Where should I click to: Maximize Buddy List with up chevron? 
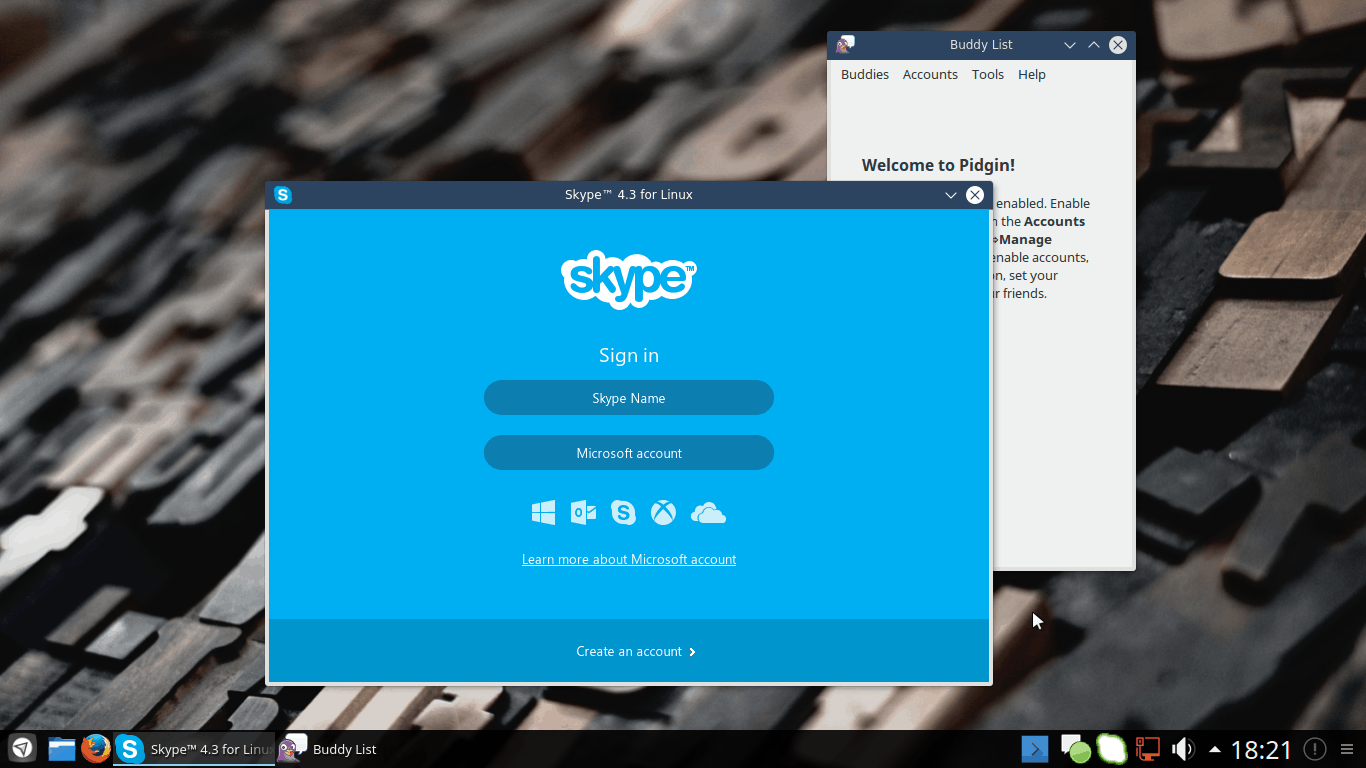tap(1094, 45)
